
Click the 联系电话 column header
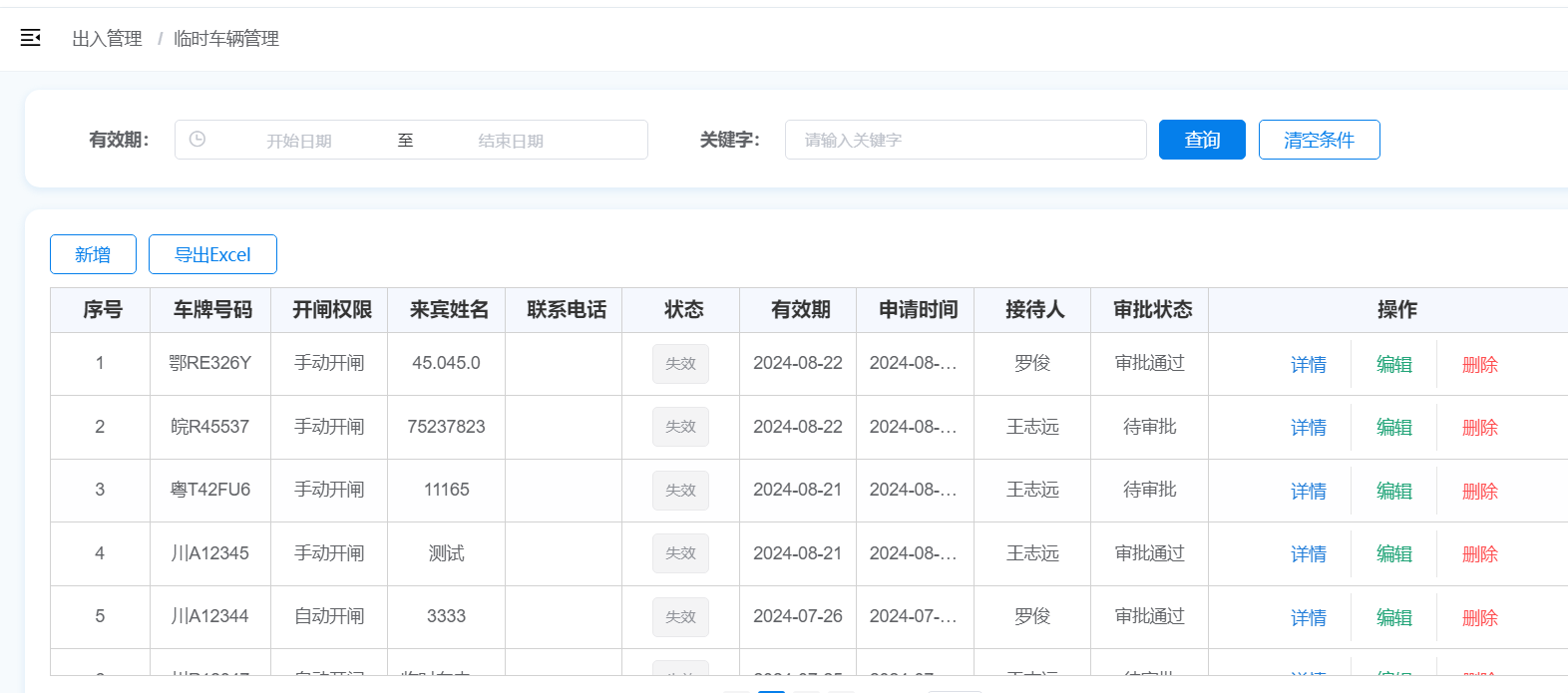pyautogui.click(x=566, y=310)
